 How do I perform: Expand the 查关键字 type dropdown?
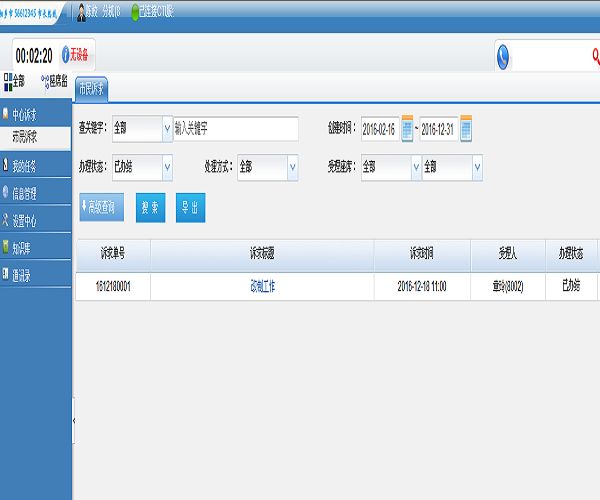click(x=166, y=129)
